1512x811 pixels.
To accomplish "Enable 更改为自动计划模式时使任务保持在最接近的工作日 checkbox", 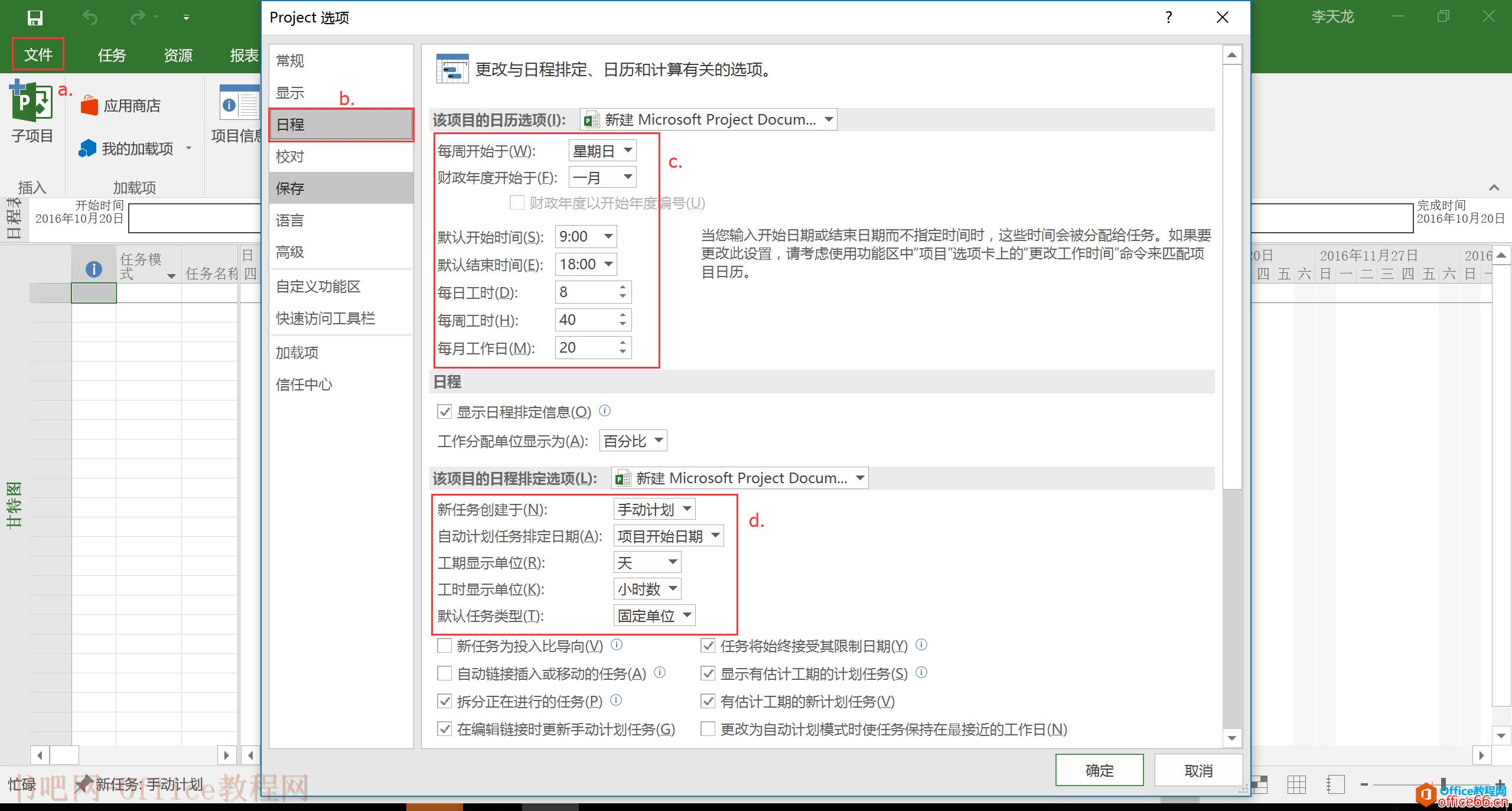I will [x=708, y=729].
